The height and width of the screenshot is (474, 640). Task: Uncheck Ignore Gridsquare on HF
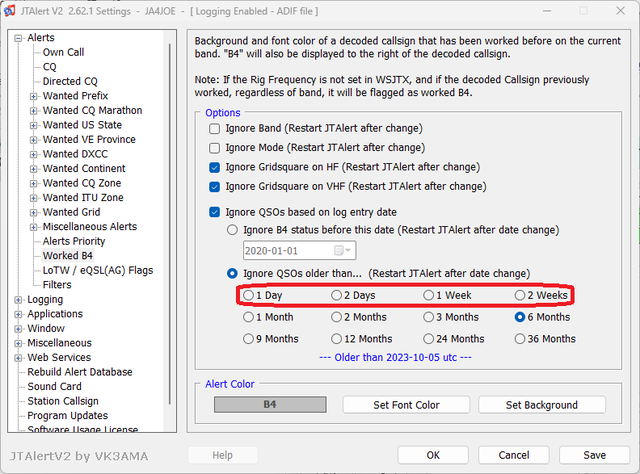(214, 167)
